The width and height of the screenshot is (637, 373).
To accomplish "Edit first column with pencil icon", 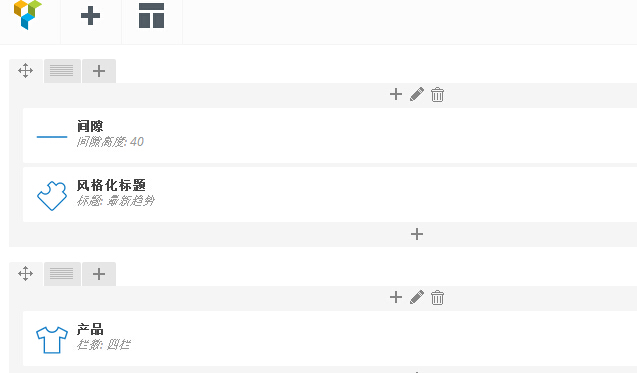I will coord(417,94).
